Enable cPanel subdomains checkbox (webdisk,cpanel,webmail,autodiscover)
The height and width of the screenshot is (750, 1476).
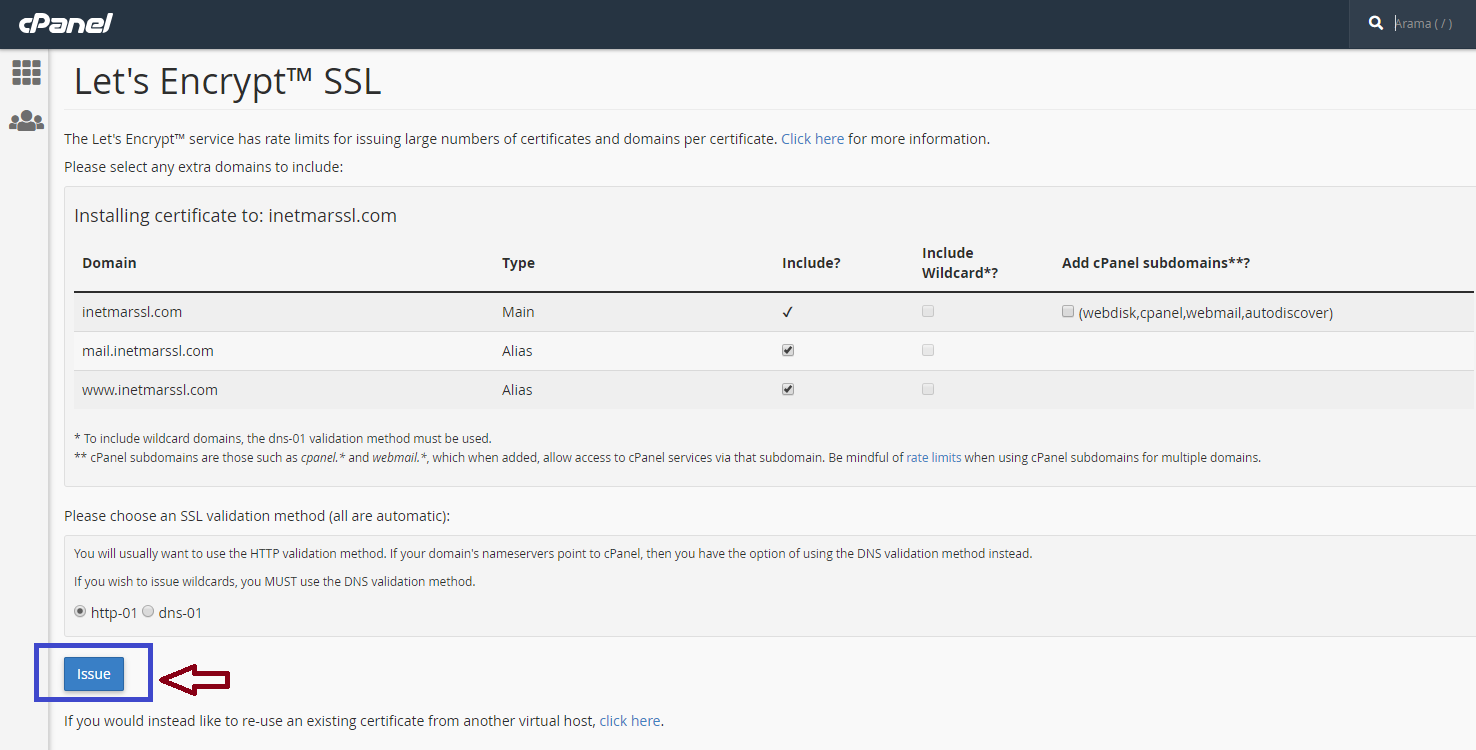point(1068,311)
